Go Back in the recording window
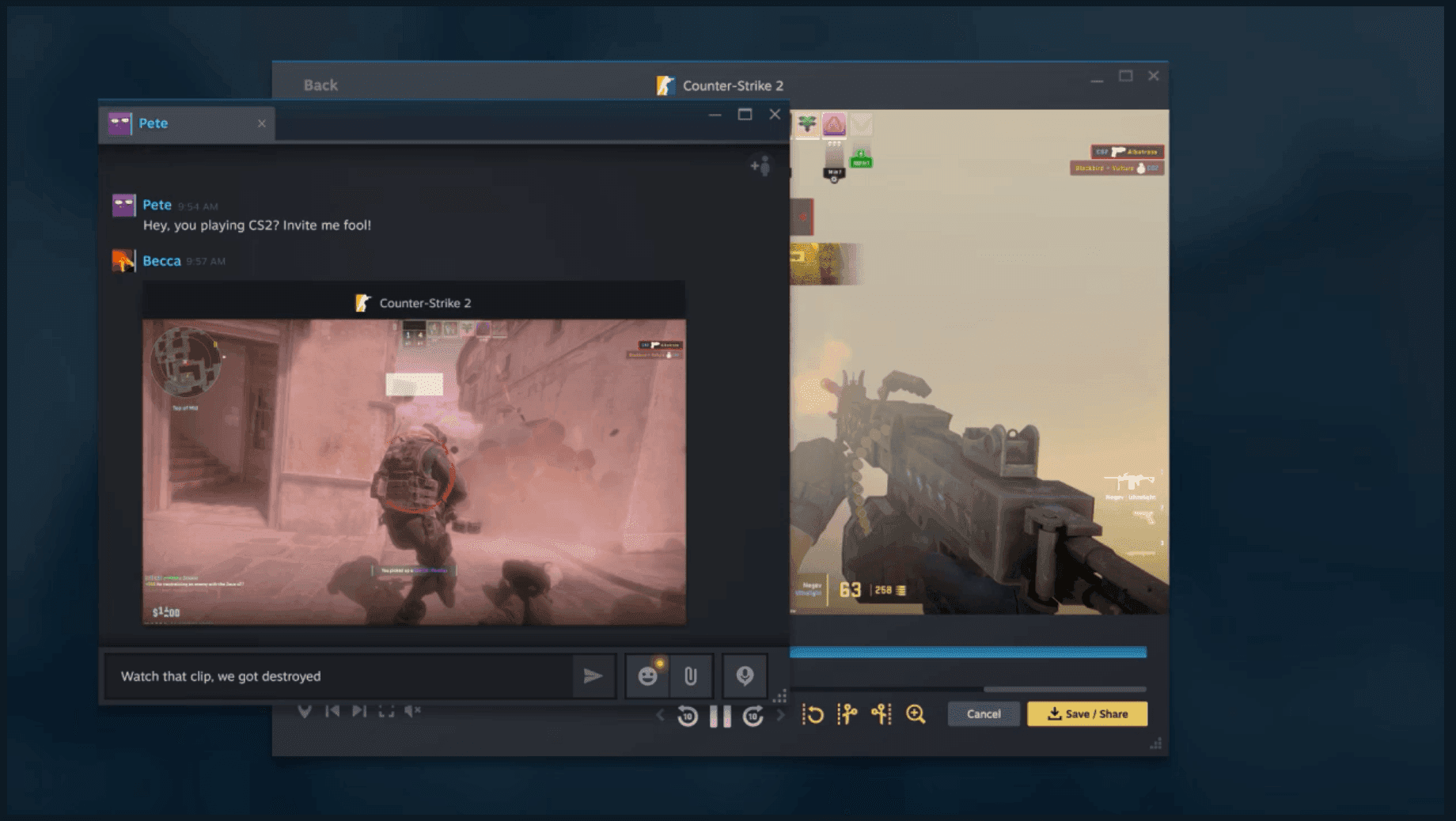Image resolution: width=1456 pixels, height=821 pixels. pos(320,85)
